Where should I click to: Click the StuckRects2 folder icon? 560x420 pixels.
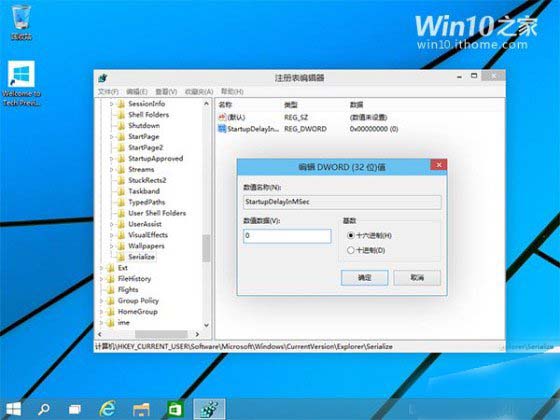click(x=121, y=180)
